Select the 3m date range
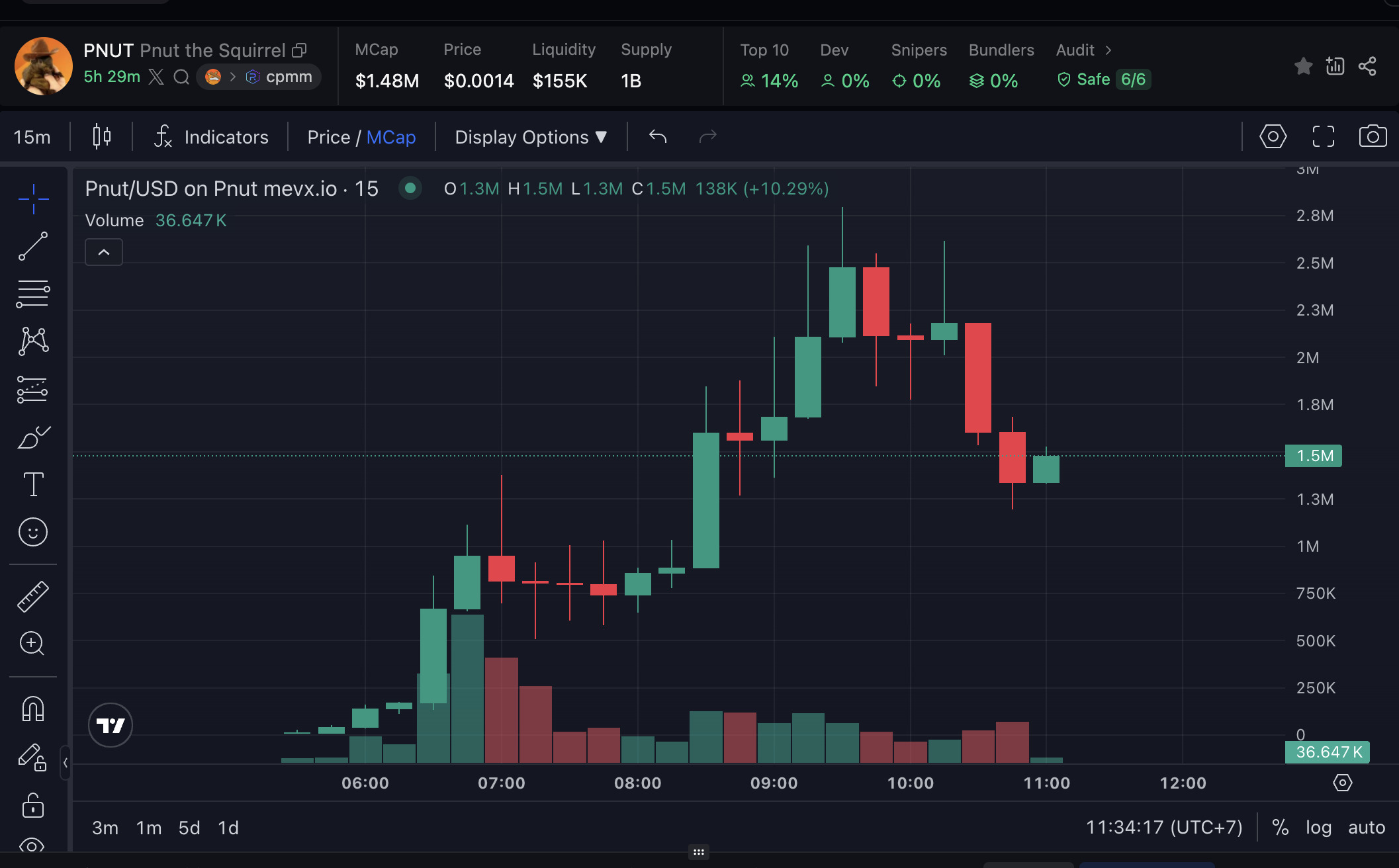The image size is (1399, 868). tap(105, 828)
